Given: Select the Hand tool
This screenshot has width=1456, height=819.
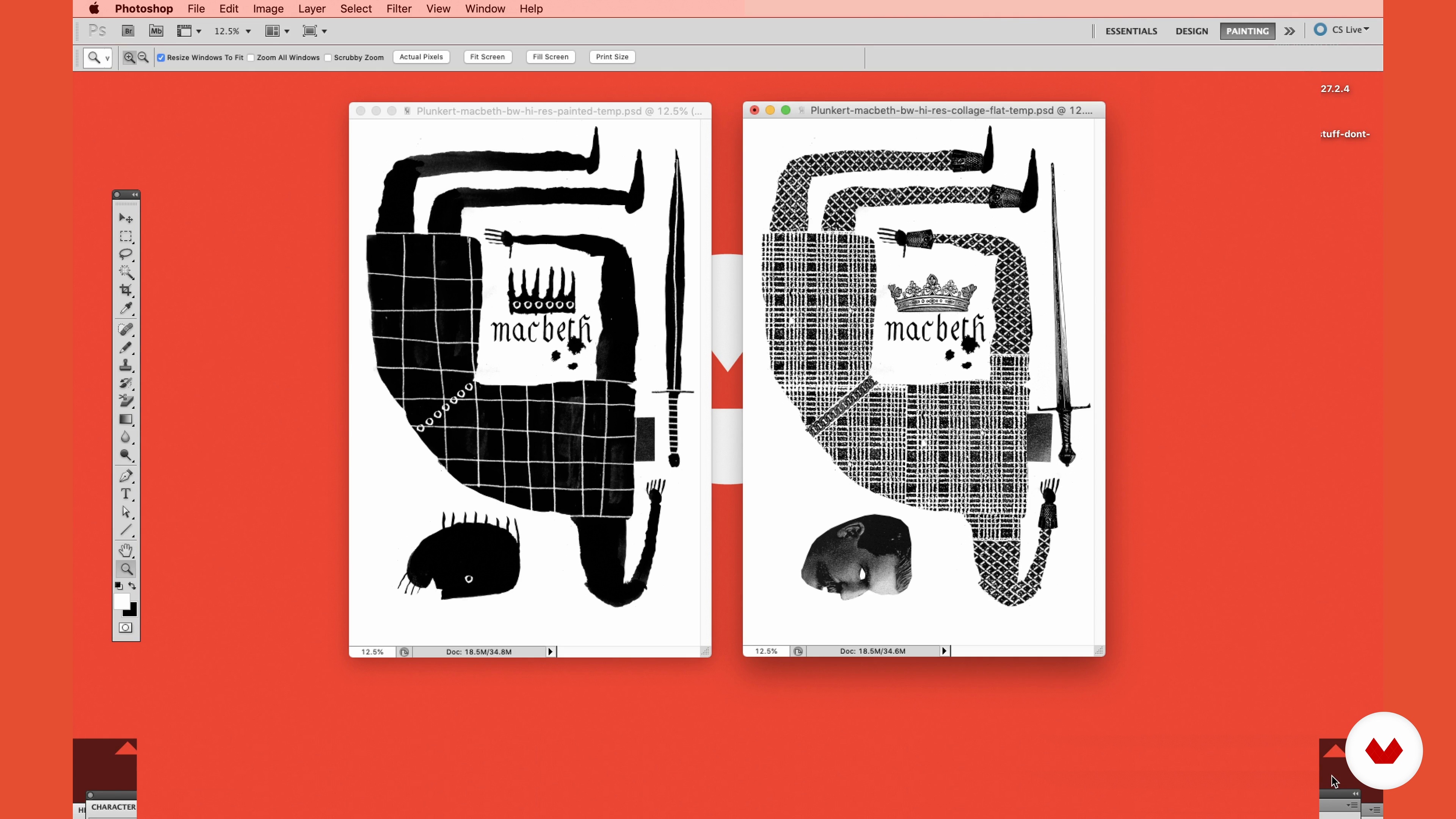Looking at the screenshot, I should tap(126, 551).
